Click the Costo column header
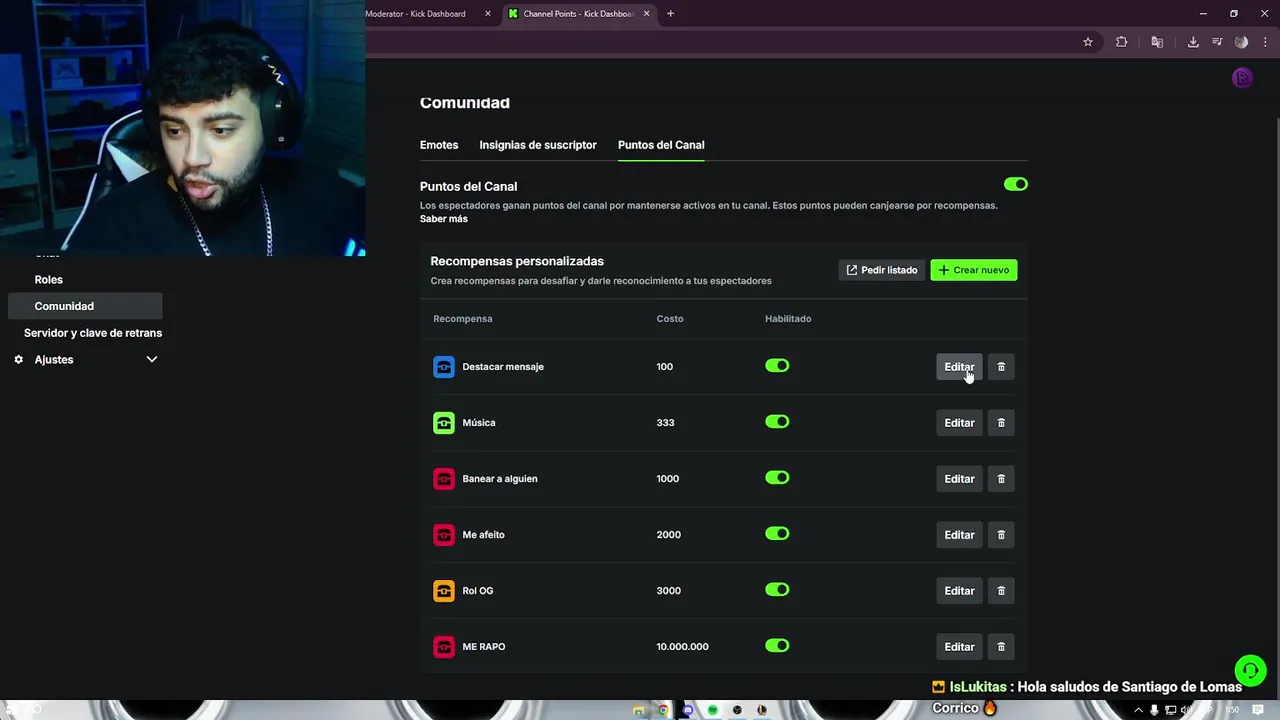The image size is (1280, 720). click(x=670, y=319)
